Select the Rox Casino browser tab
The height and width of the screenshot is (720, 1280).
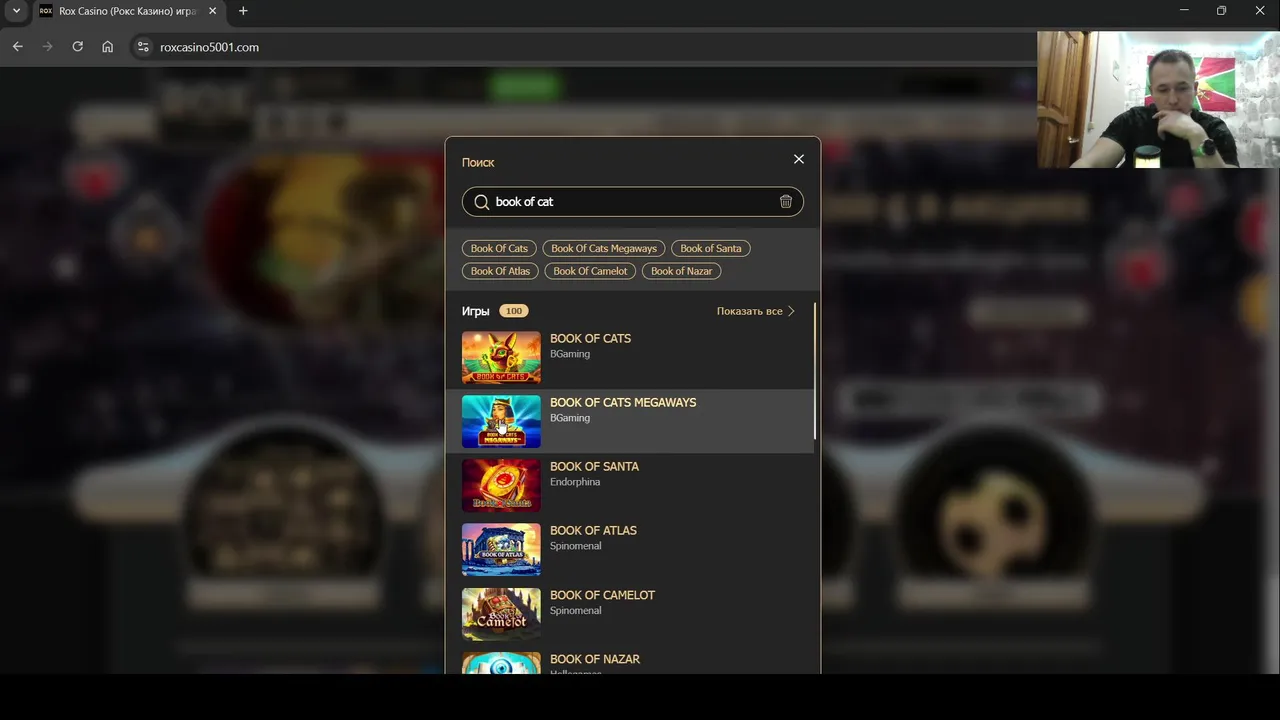pyautogui.click(x=128, y=11)
